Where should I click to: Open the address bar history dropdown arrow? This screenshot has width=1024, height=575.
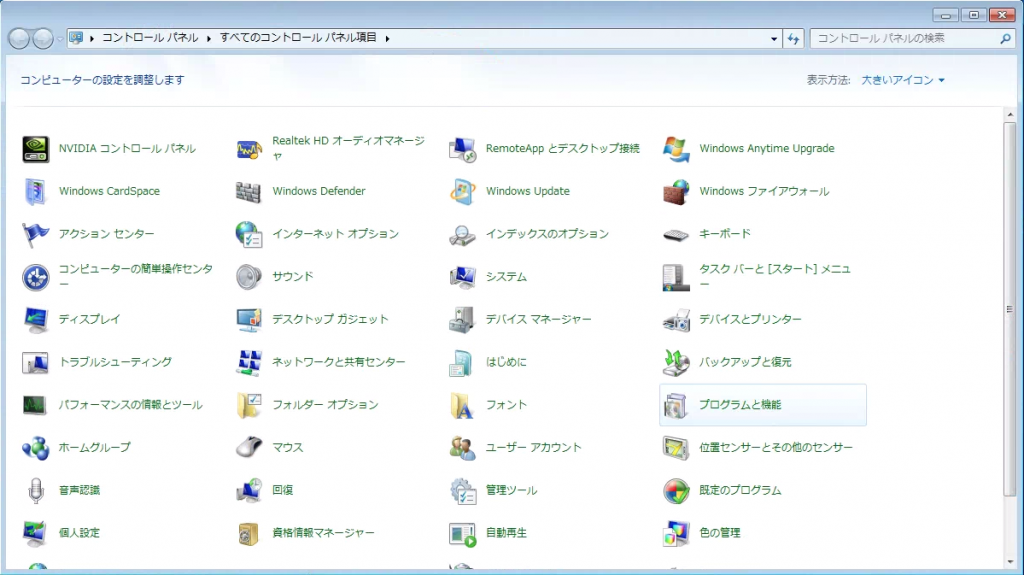774,39
